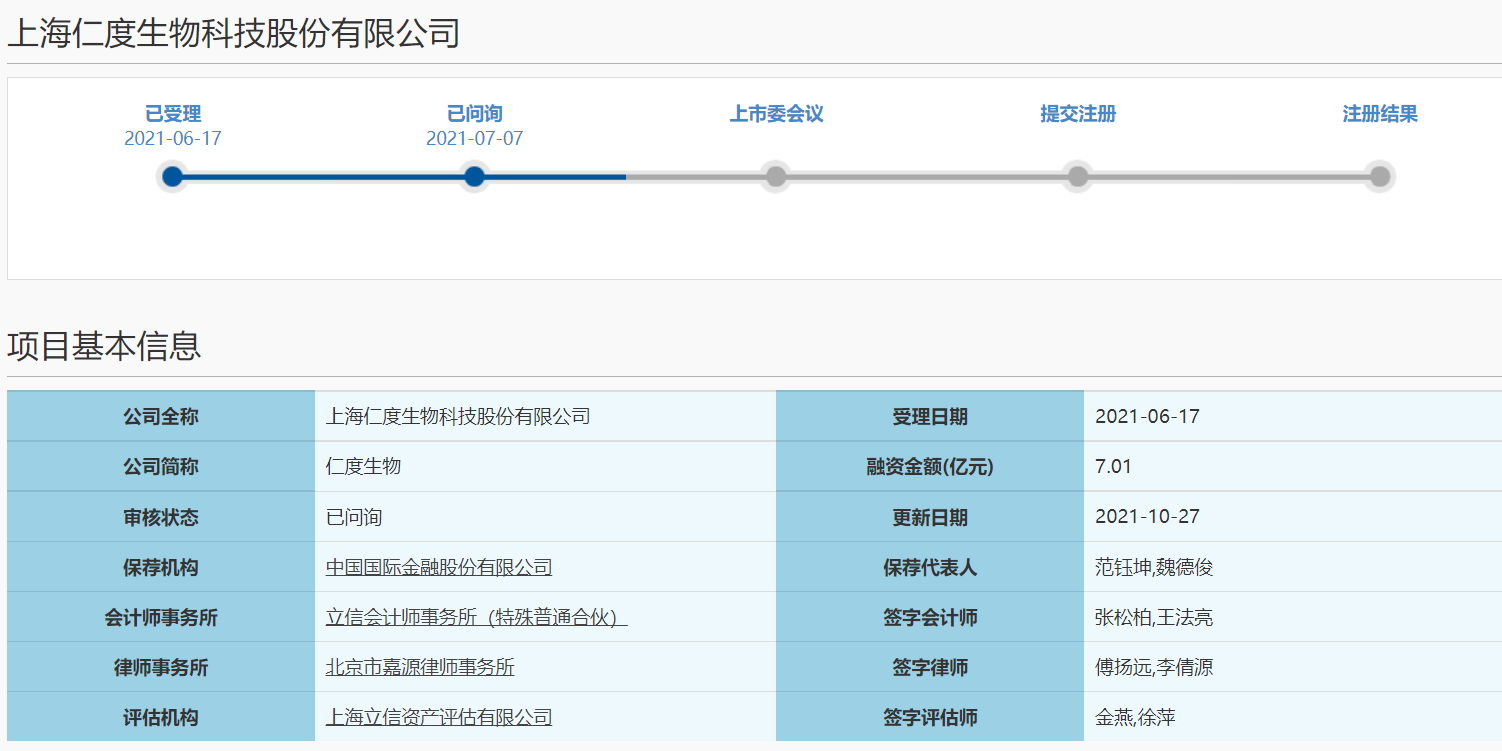Click the 更新日期 header cell
The image size is (1502, 751).
[930, 516]
